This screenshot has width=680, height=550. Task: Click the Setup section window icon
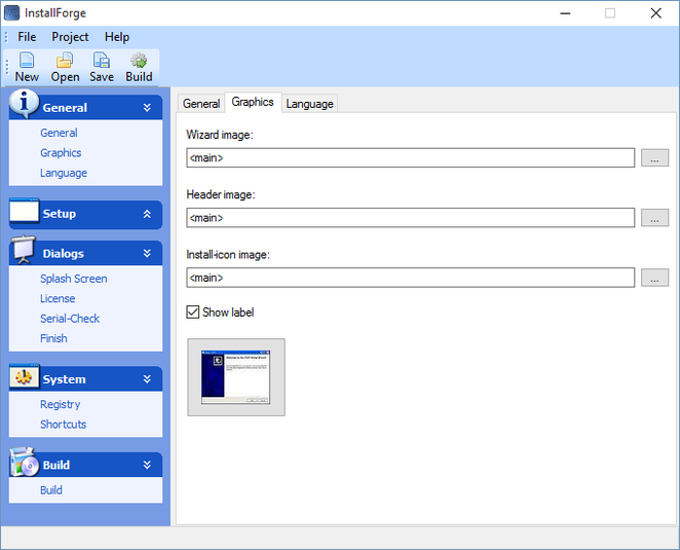tap(24, 211)
